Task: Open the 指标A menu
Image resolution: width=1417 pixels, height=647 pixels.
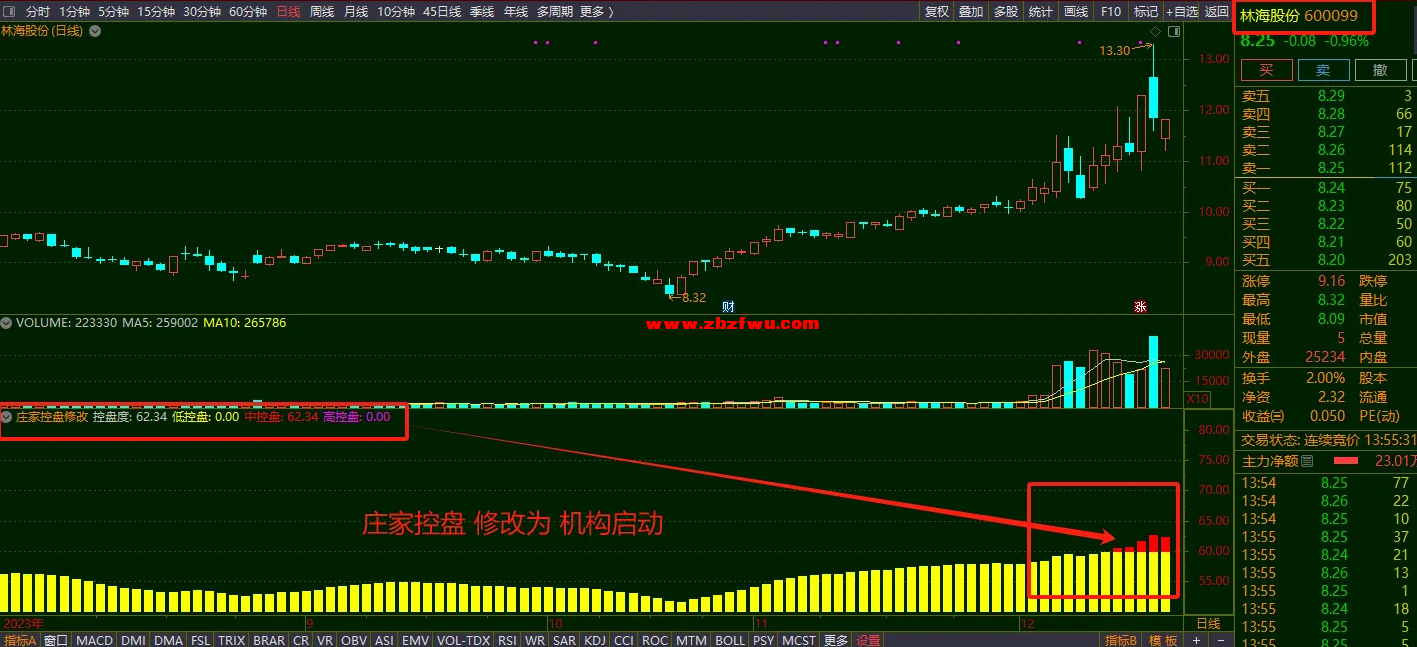Action: pyautogui.click(x=20, y=640)
